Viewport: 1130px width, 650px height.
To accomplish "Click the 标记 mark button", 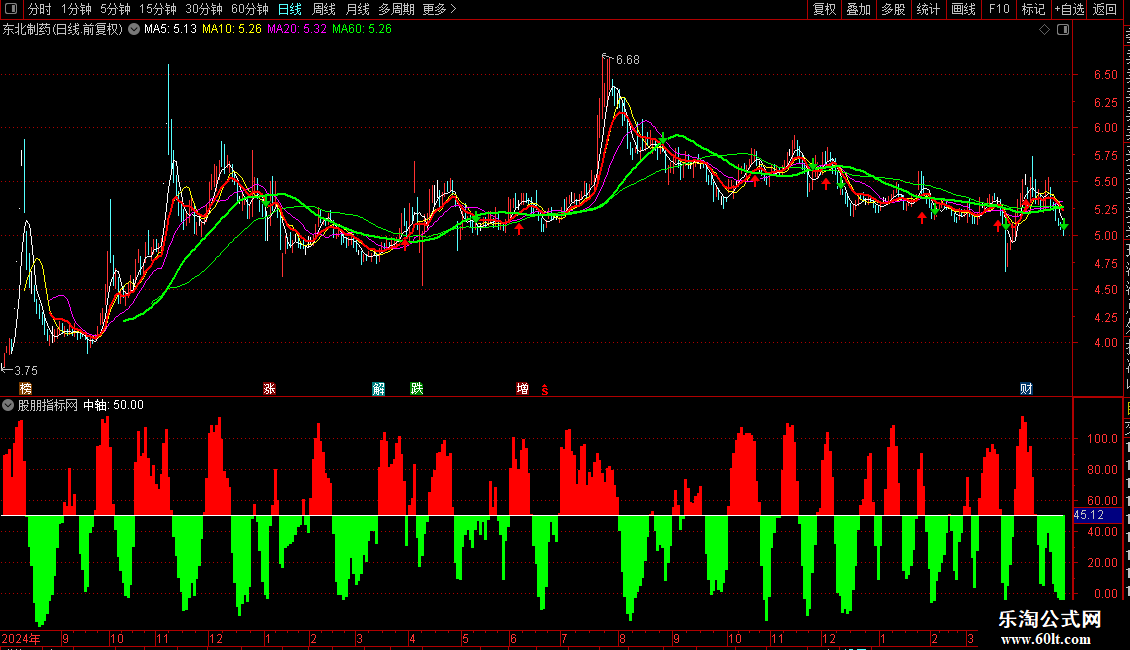I will point(1033,9).
